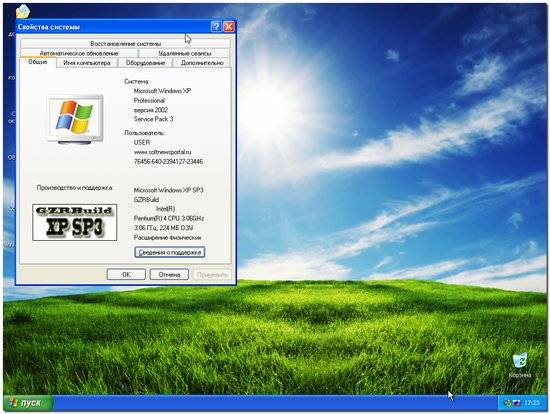Select the Общие tab
Viewport: 550px width, 414px height.
click(38, 62)
